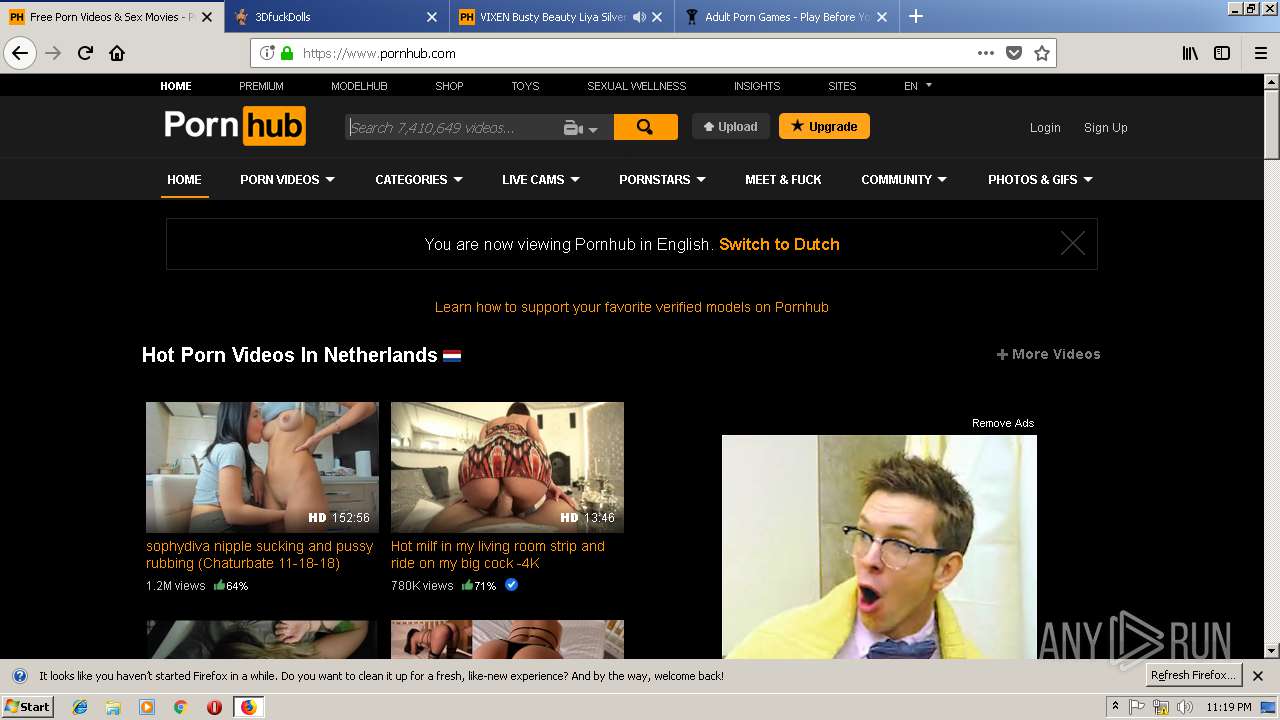This screenshot has height=720, width=1280.
Task: Click the Firefox taskbar icon
Action: [248, 707]
